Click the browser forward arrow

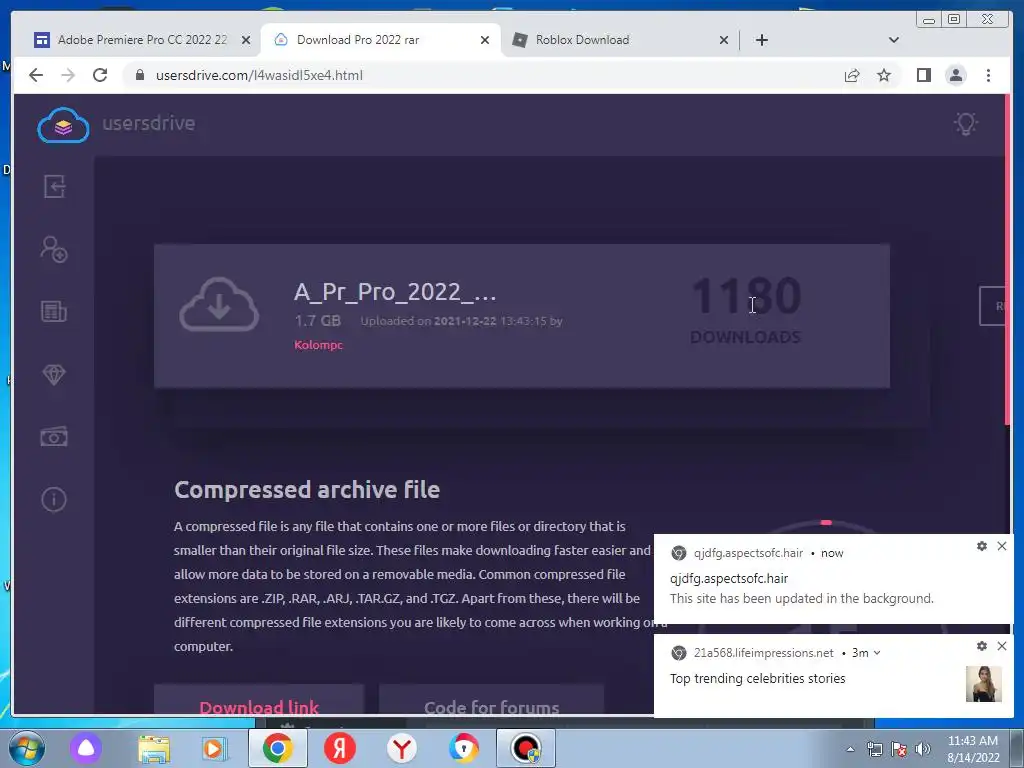click(x=68, y=75)
